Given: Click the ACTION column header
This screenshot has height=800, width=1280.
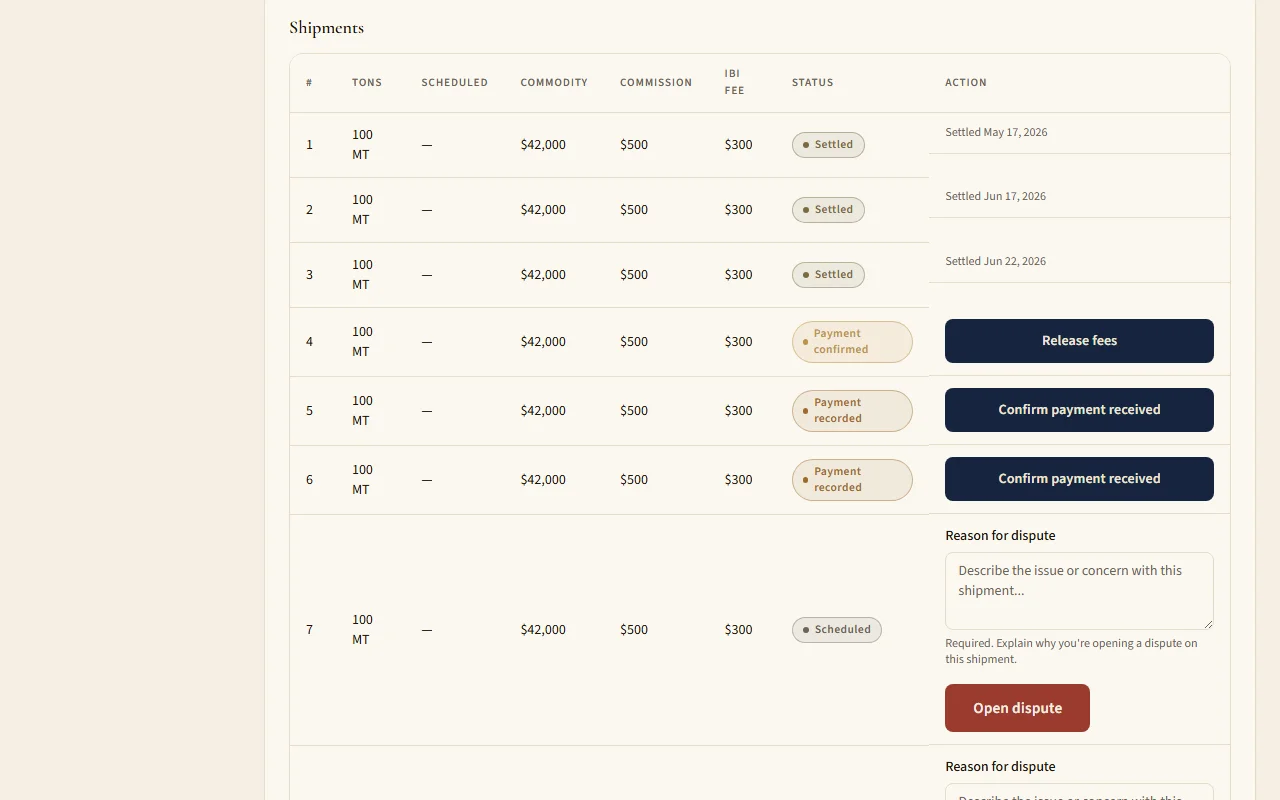Looking at the screenshot, I should 966,83.
